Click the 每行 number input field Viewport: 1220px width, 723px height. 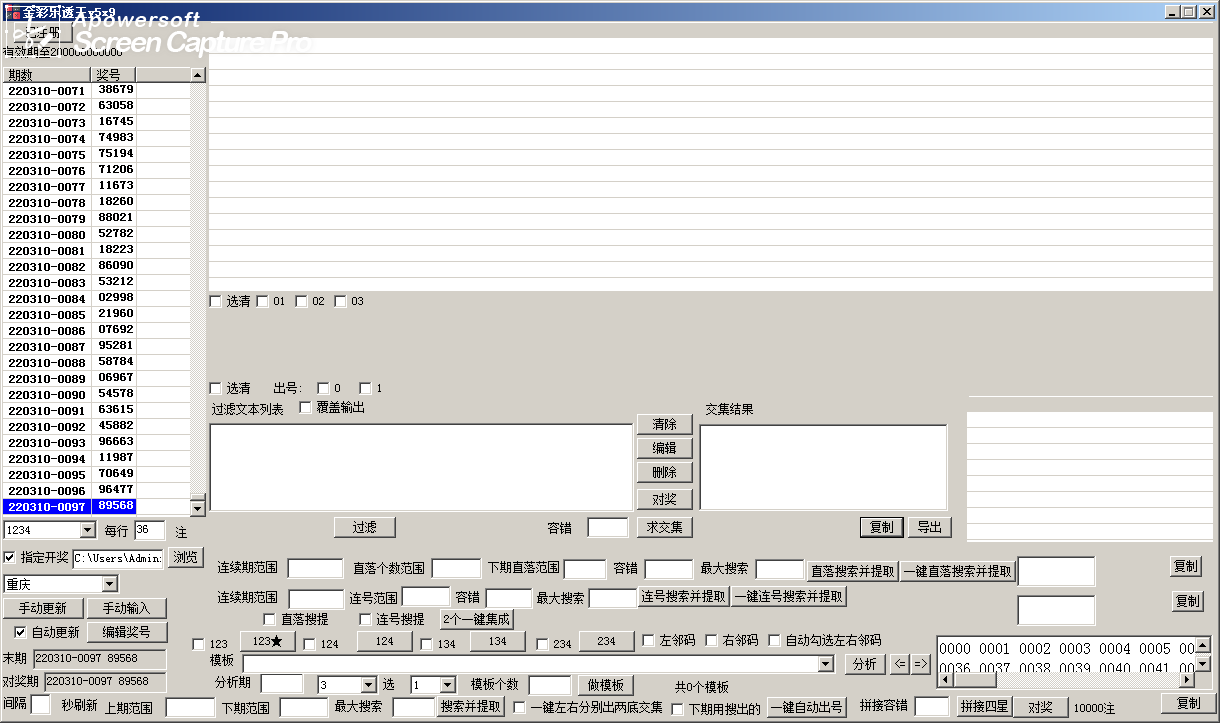pyautogui.click(x=149, y=530)
